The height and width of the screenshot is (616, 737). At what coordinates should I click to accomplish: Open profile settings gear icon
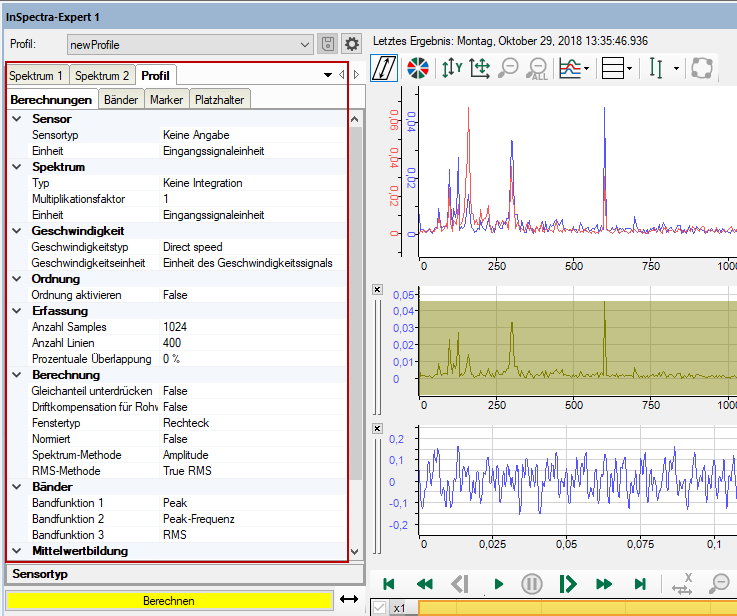tap(352, 44)
